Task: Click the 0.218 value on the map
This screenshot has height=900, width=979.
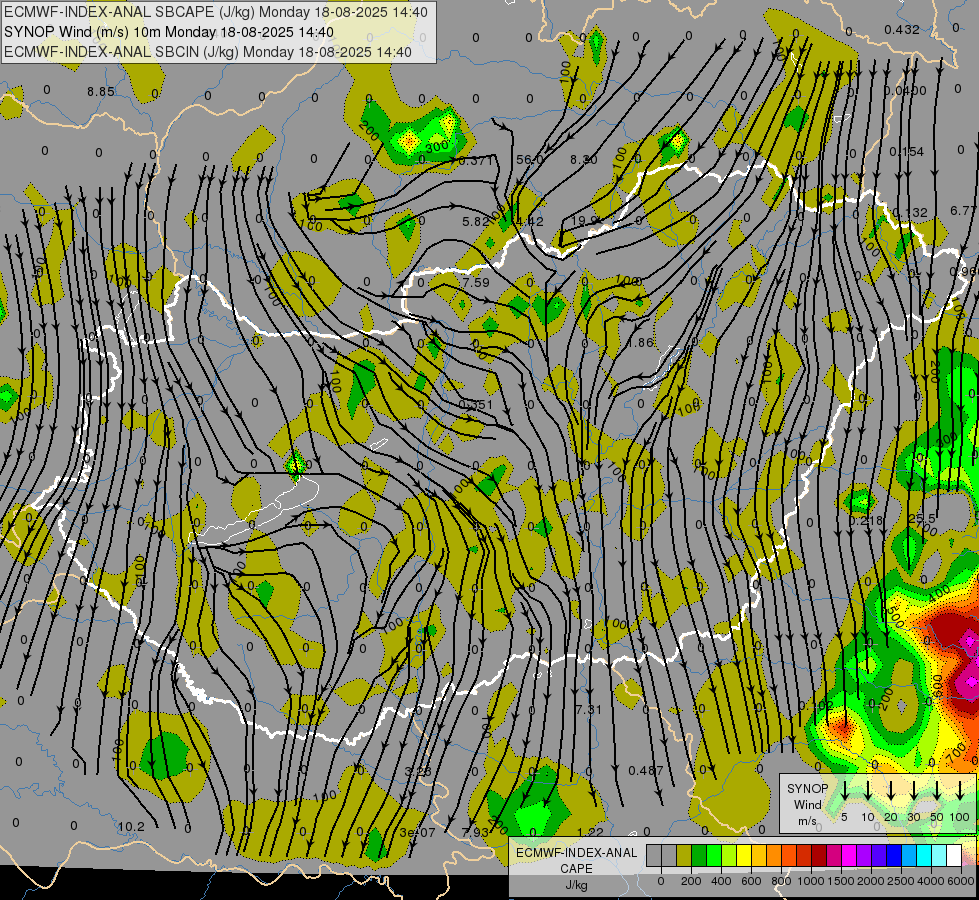Action: (x=866, y=520)
